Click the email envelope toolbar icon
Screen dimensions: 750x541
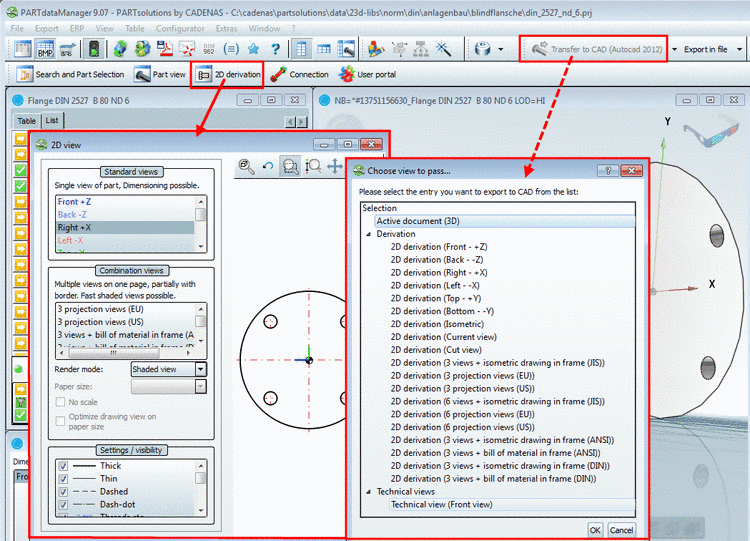click(x=187, y=49)
